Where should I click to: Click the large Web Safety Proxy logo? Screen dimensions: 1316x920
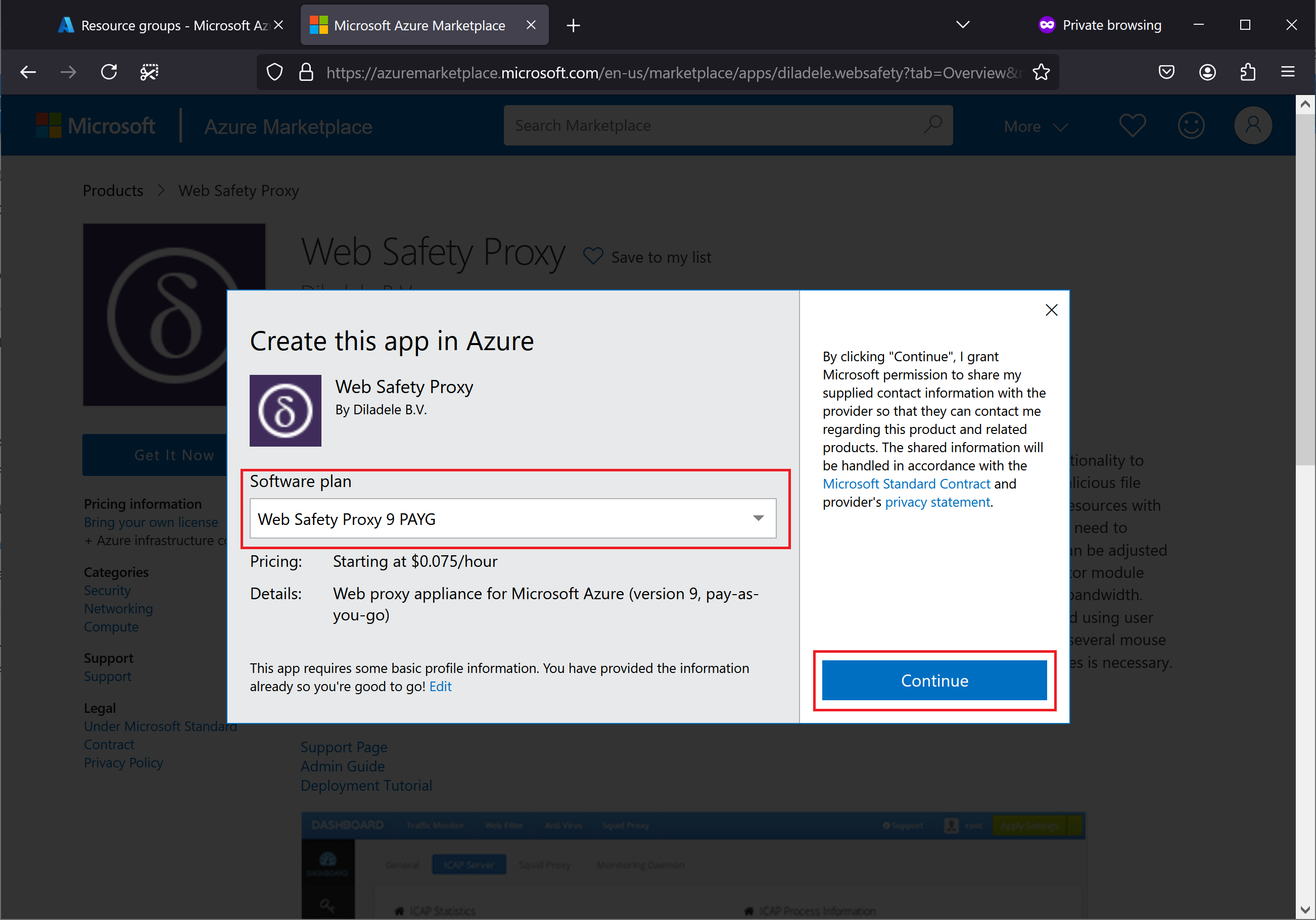coord(155,315)
